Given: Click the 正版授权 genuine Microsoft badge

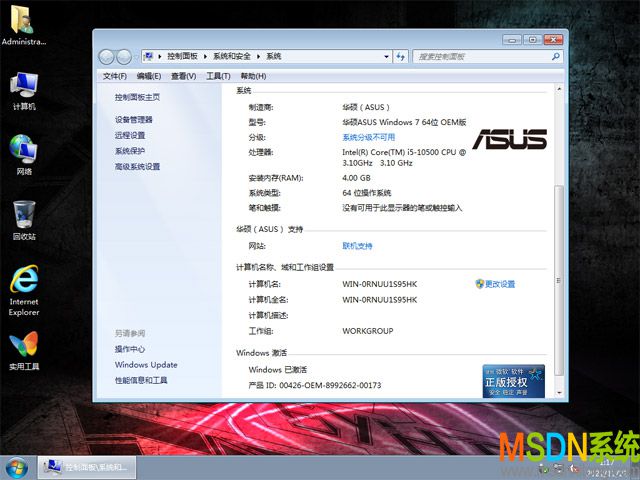Looking at the screenshot, I should [513, 381].
